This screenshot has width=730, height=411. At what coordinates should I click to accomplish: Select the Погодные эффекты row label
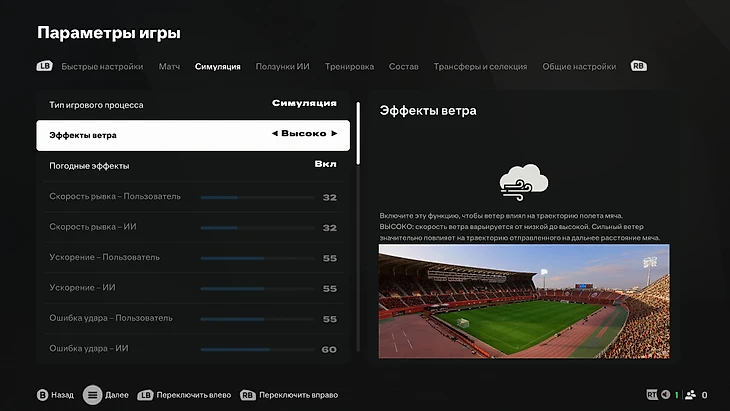(x=89, y=166)
